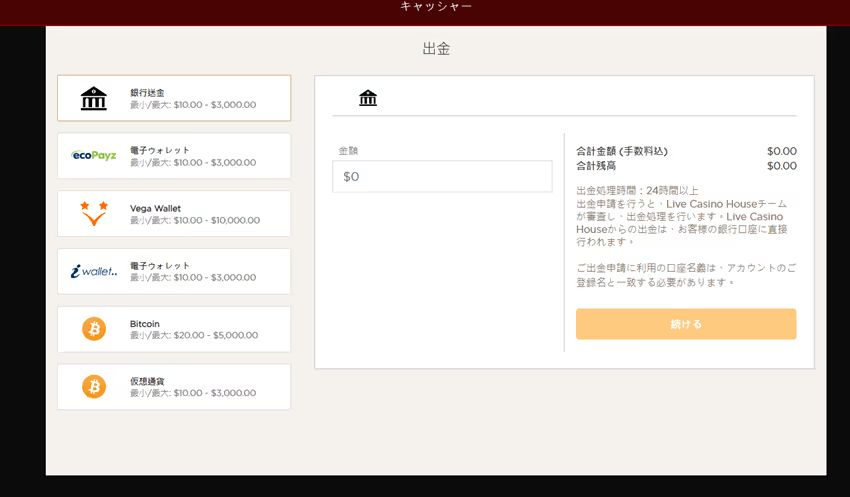This screenshot has width=850, height=497.
Task: Choose ecoPayz 電子ウォレット method card
Action: (174, 156)
